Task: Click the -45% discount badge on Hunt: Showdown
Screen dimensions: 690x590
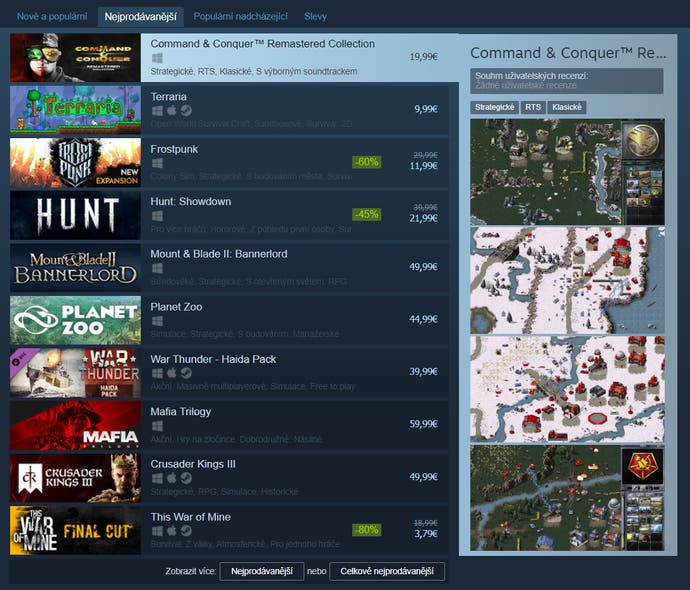Action: [x=367, y=214]
